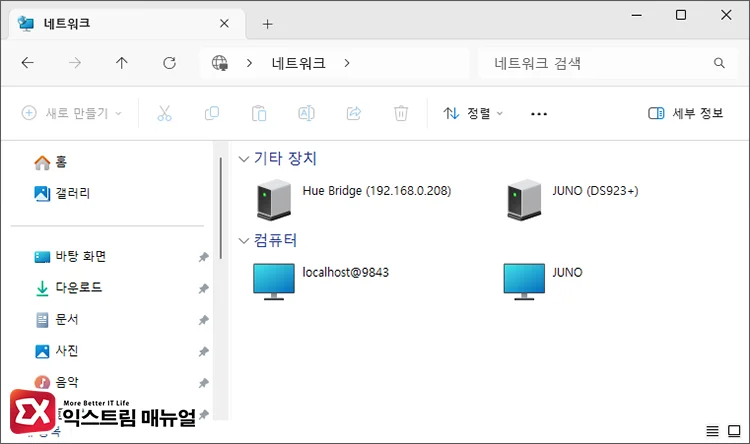Viewport: 750px width, 444px height.
Task: Click the pin icon next to 다운로드
Action: pyautogui.click(x=203, y=289)
